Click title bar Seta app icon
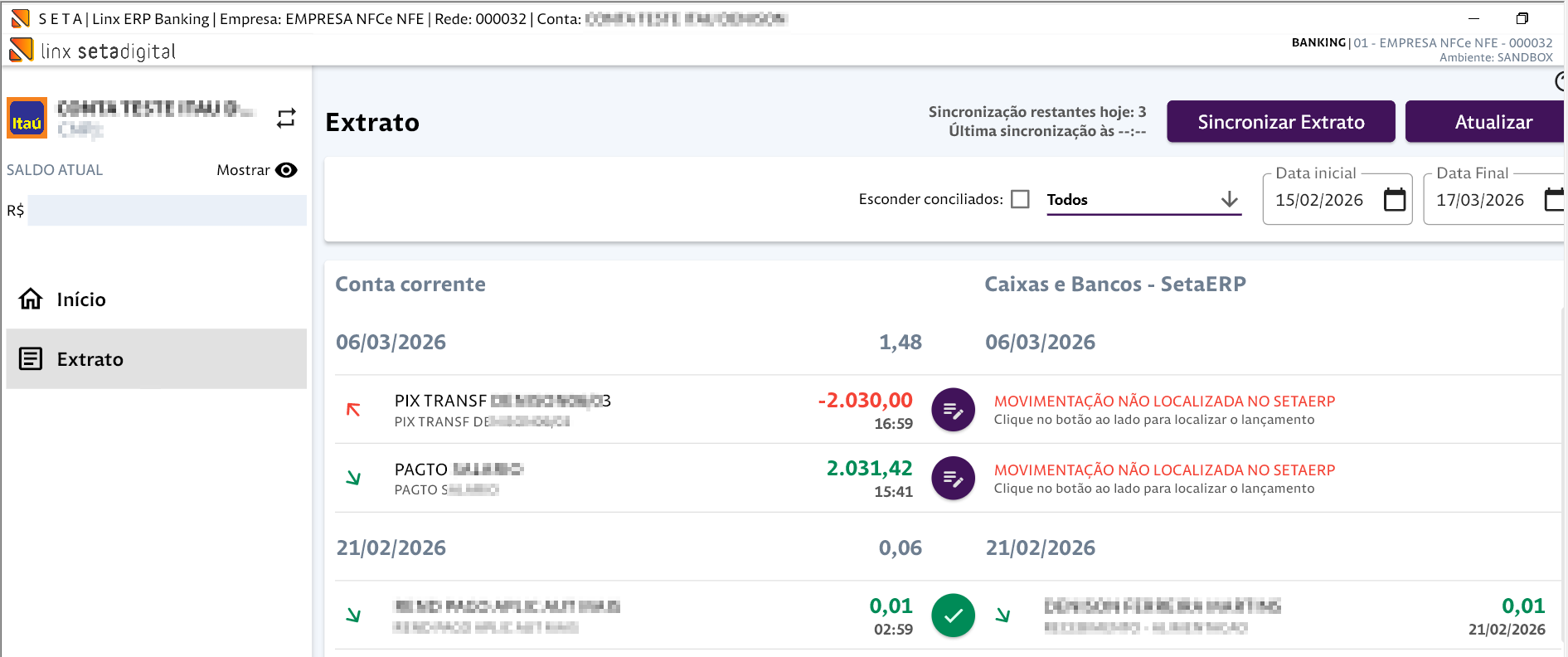Viewport: 1568px width, 657px height. [x=20, y=18]
